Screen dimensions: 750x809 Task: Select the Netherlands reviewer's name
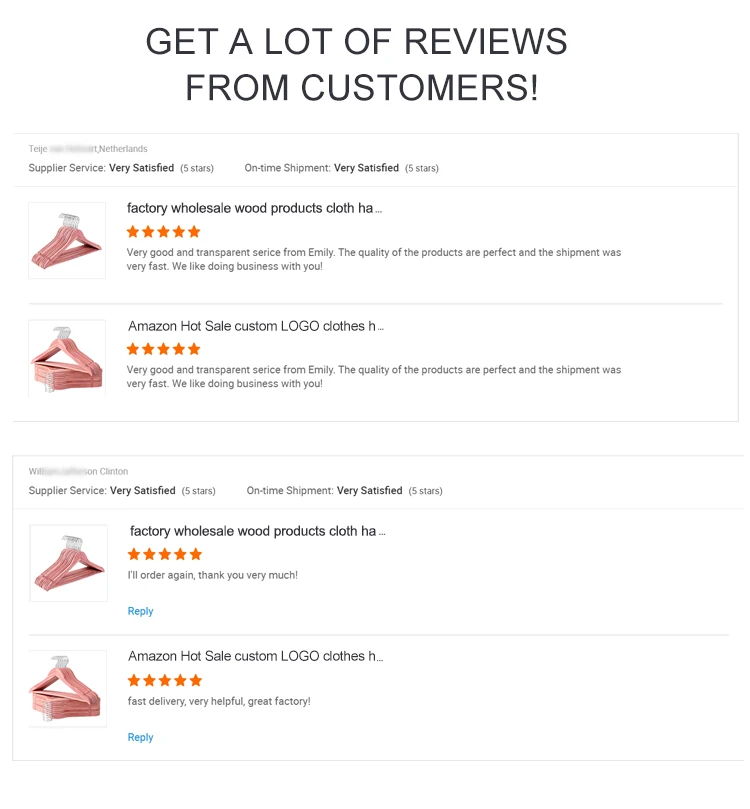(88, 149)
